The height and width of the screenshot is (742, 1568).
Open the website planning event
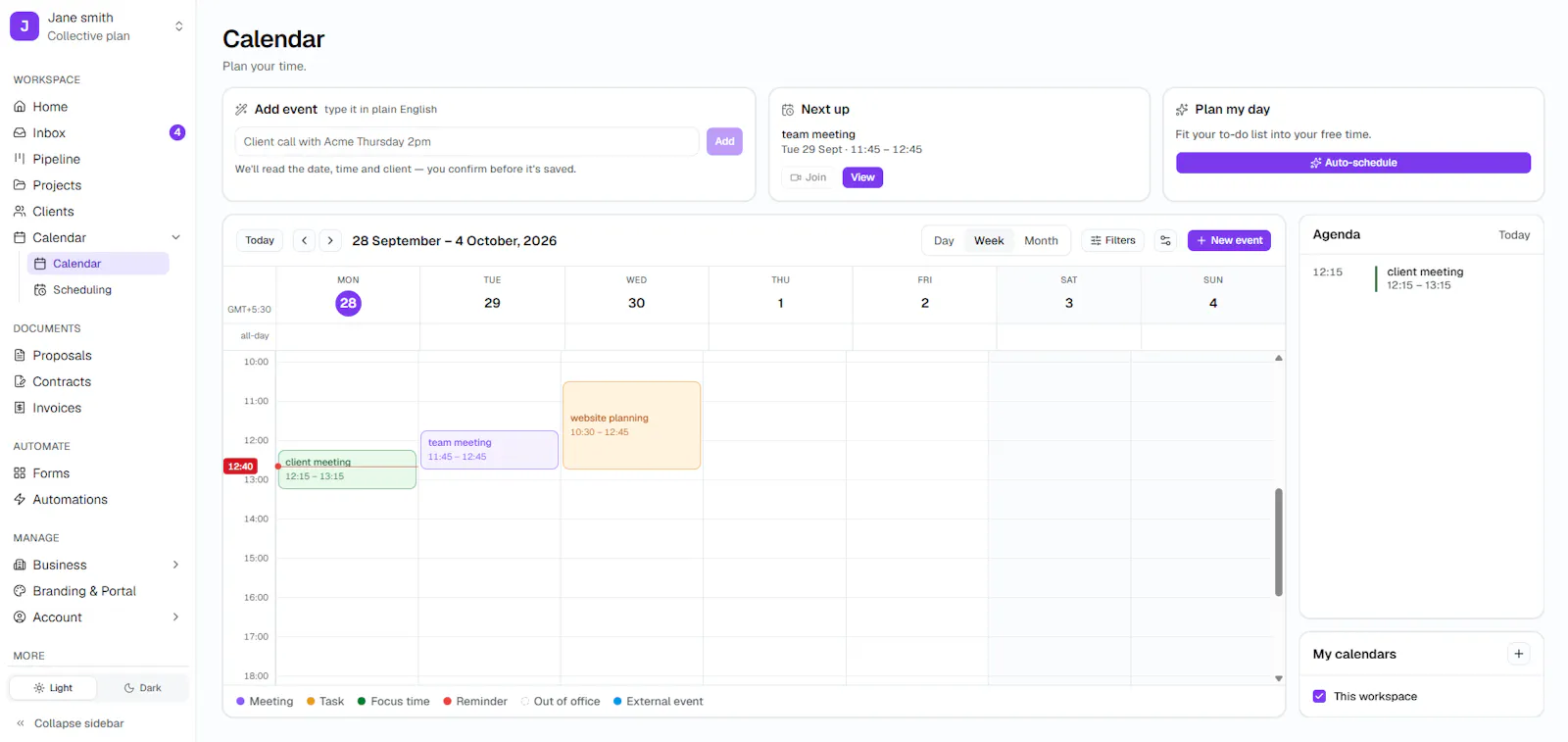(631, 425)
